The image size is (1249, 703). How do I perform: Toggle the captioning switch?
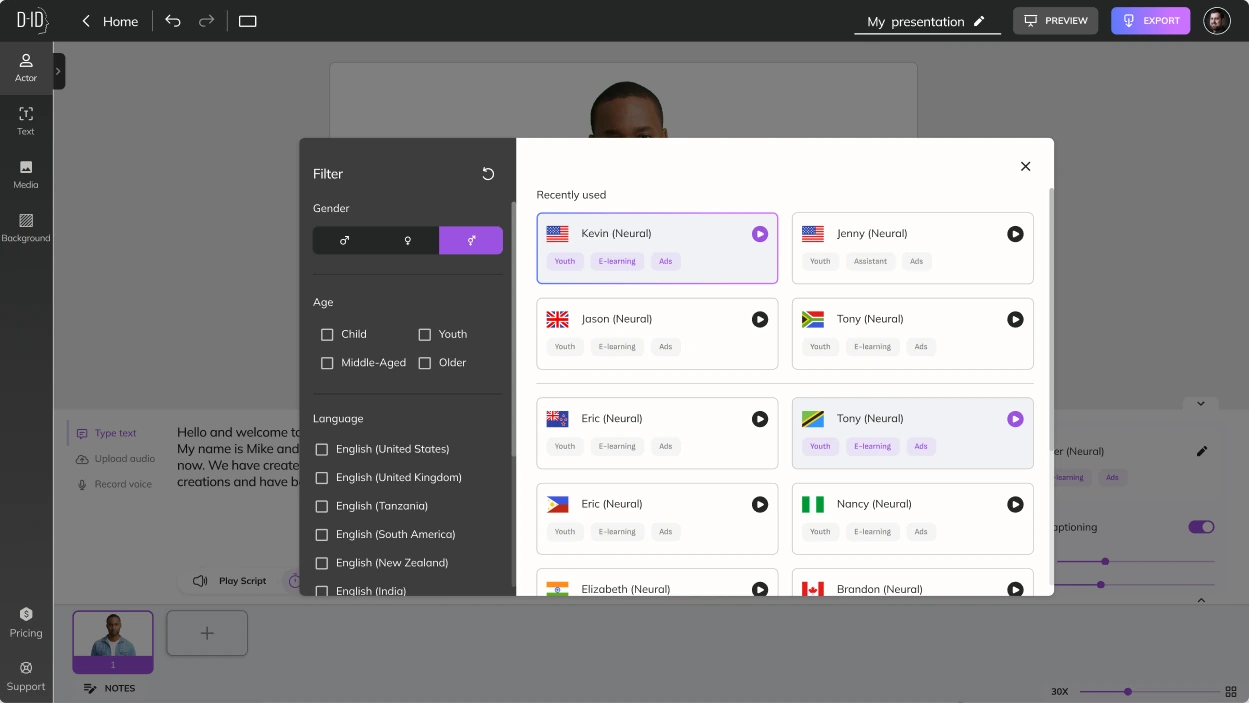tap(1201, 527)
